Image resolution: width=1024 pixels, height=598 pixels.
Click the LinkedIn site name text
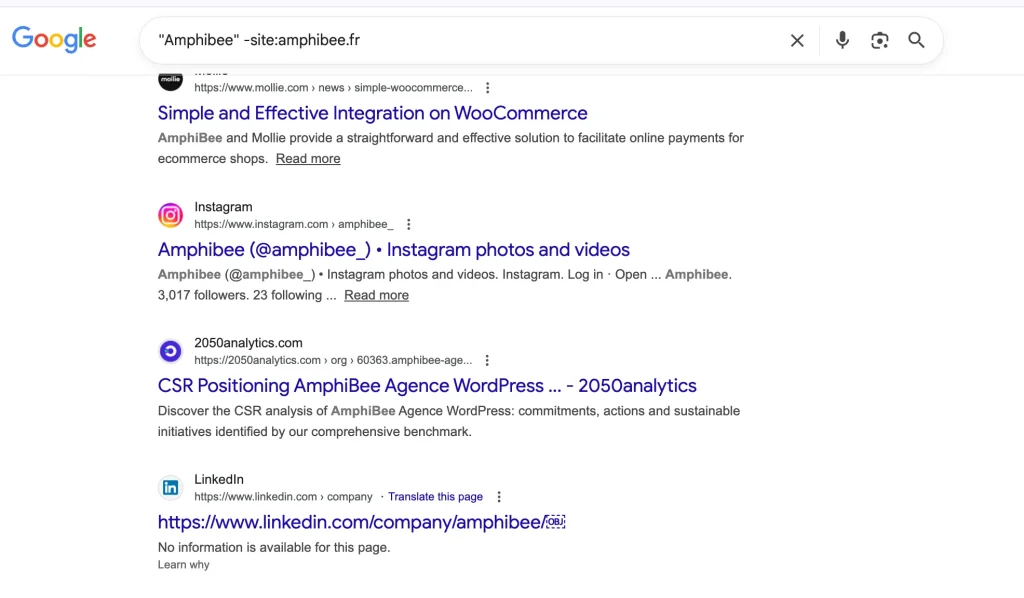(219, 479)
